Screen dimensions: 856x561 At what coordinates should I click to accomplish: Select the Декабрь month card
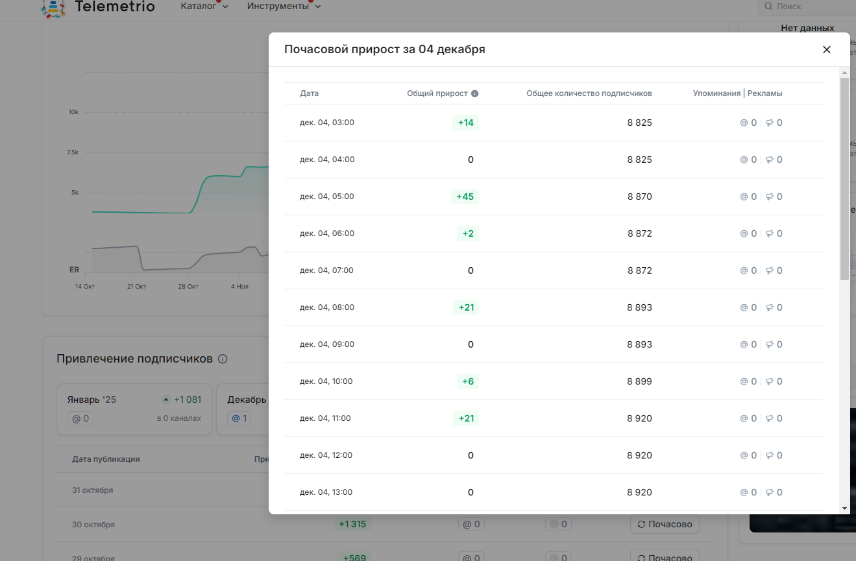click(243, 409)
